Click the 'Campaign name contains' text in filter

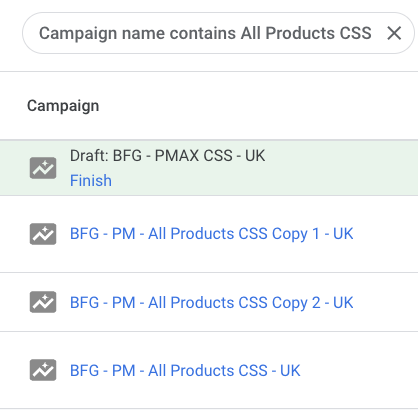click(138, 33)
